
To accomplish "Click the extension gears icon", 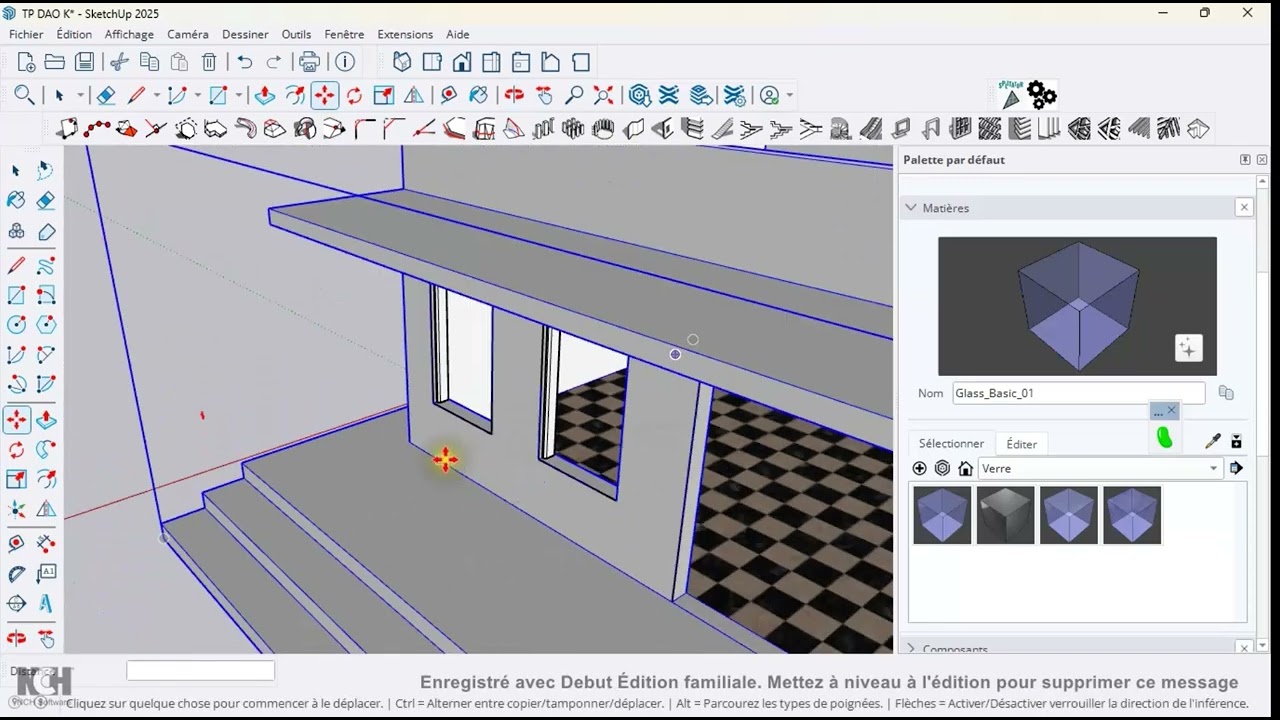I will click(1042, 95).
